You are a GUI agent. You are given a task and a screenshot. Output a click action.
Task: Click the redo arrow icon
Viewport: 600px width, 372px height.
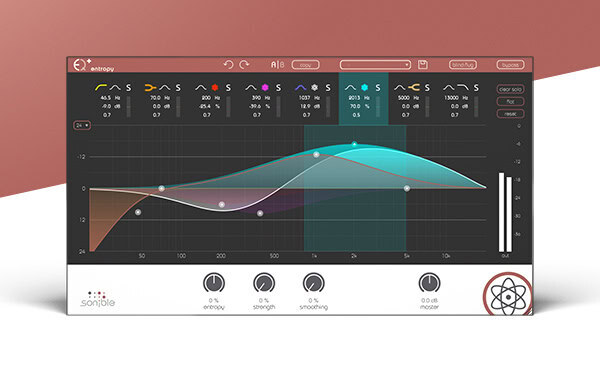(x=244, y=65)
